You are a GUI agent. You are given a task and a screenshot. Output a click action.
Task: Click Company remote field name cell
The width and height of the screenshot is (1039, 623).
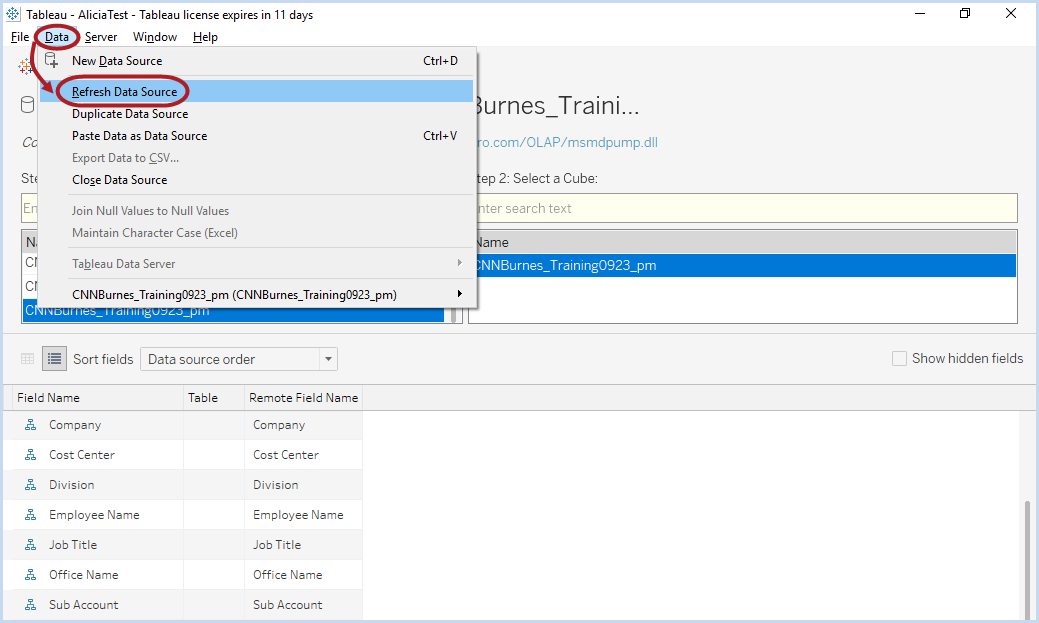303,425
